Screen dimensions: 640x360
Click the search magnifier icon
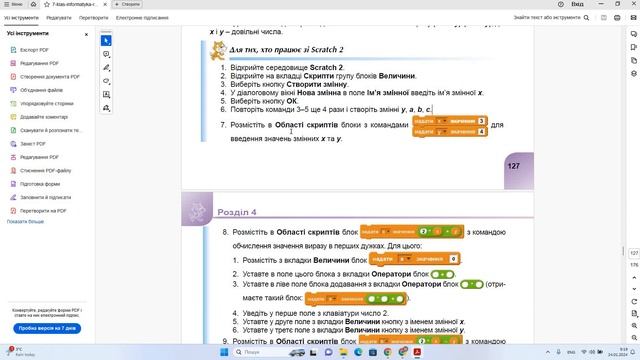587,18
